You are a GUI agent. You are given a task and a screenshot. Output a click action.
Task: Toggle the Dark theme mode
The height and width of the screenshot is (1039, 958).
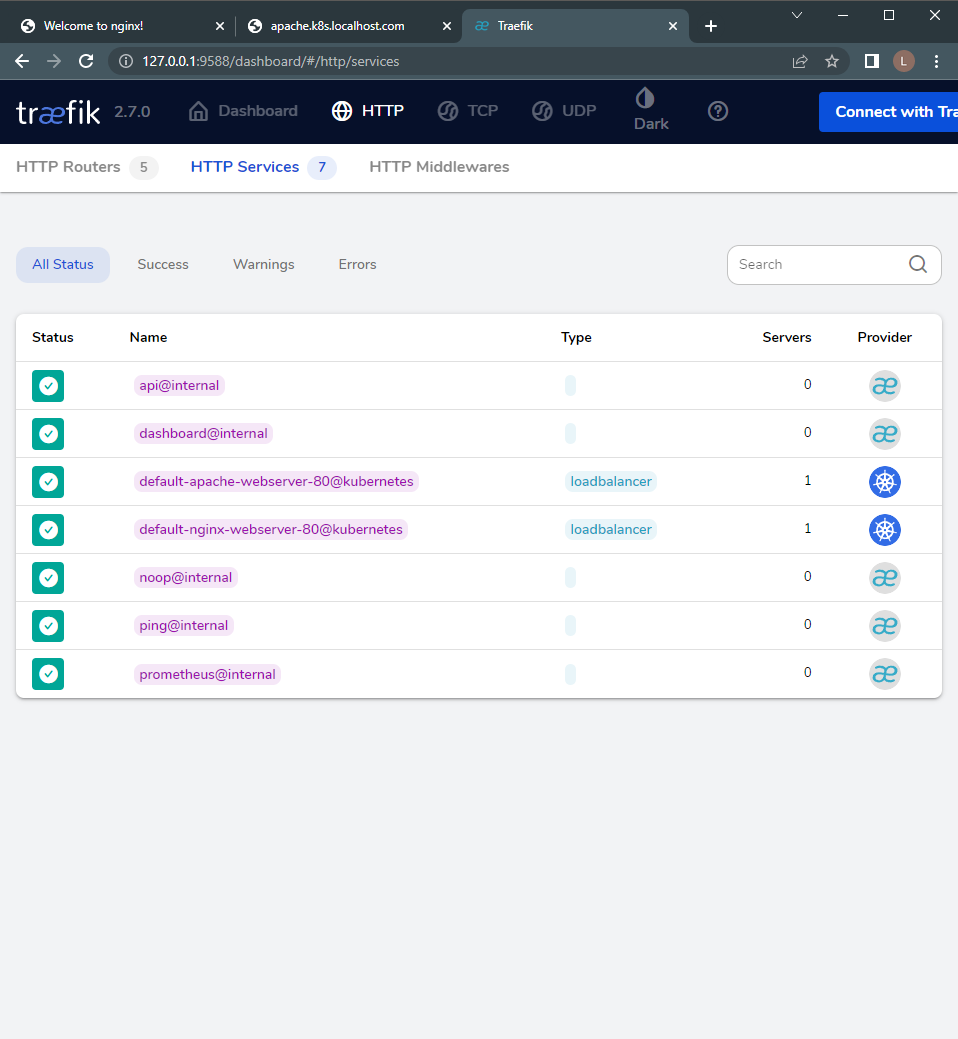[x=651, y=110]
